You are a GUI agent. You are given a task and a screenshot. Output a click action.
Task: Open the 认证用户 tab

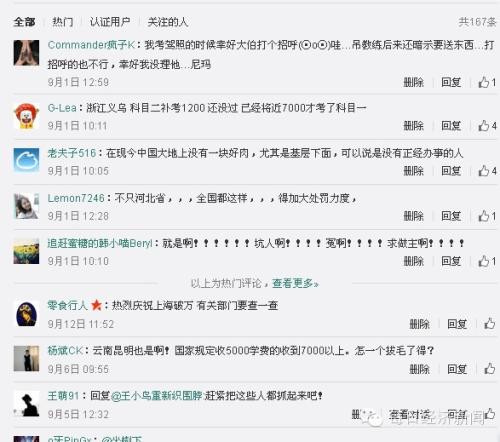110,22
